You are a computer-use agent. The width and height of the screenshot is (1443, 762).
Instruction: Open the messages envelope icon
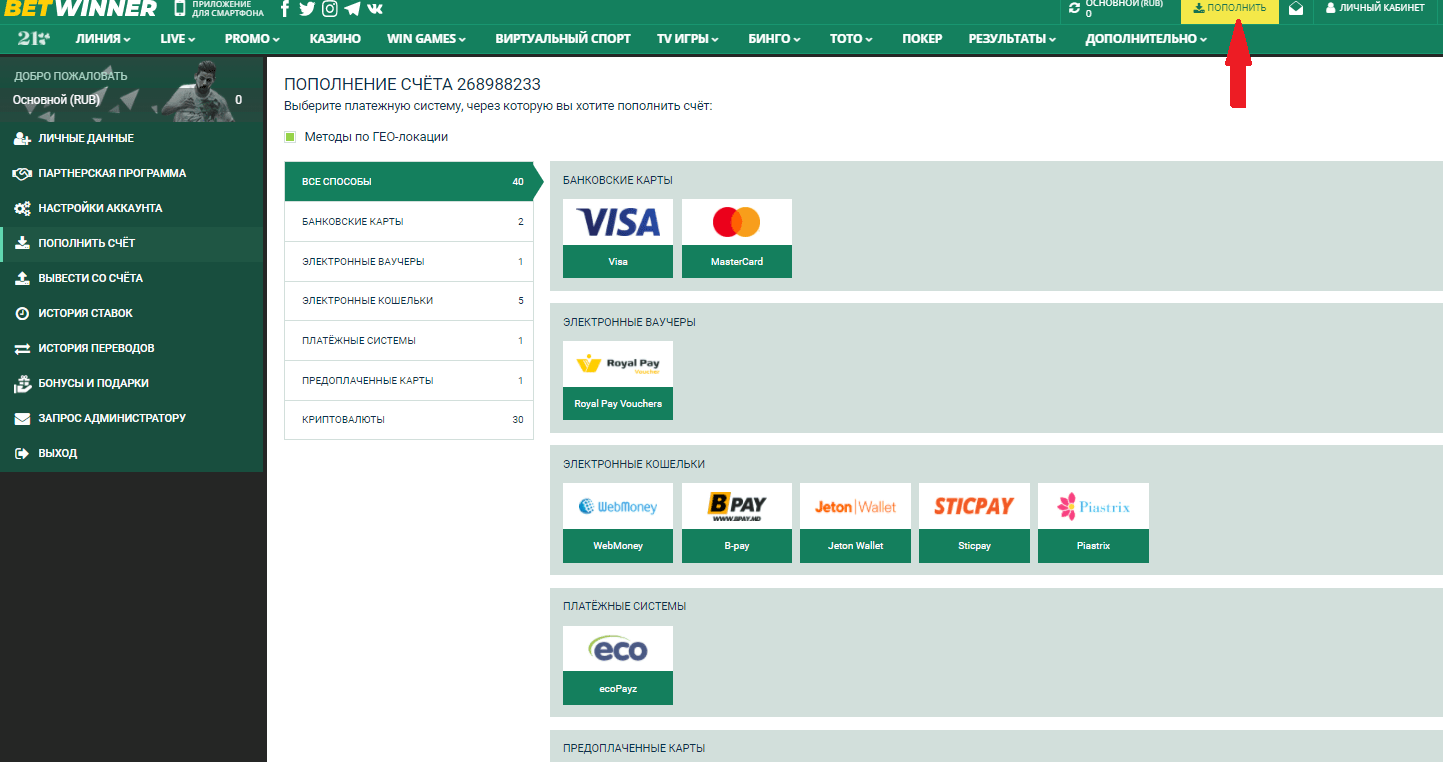[x=1296, y=8]
